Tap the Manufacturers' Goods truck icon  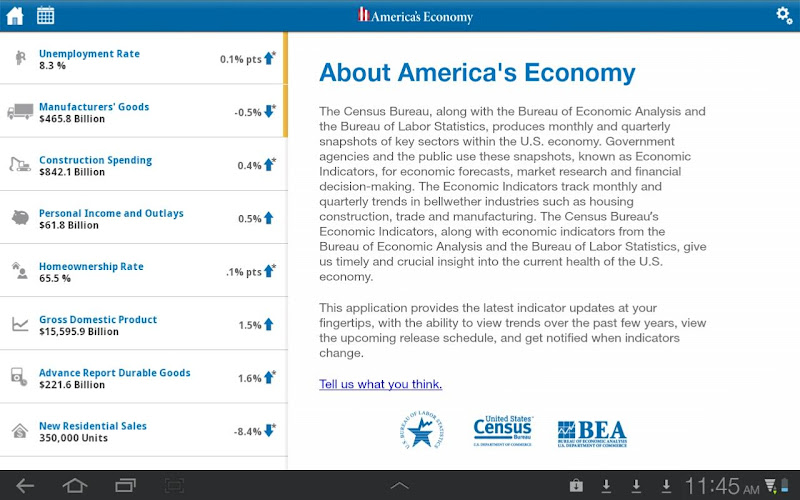click(x=20, y=111)
